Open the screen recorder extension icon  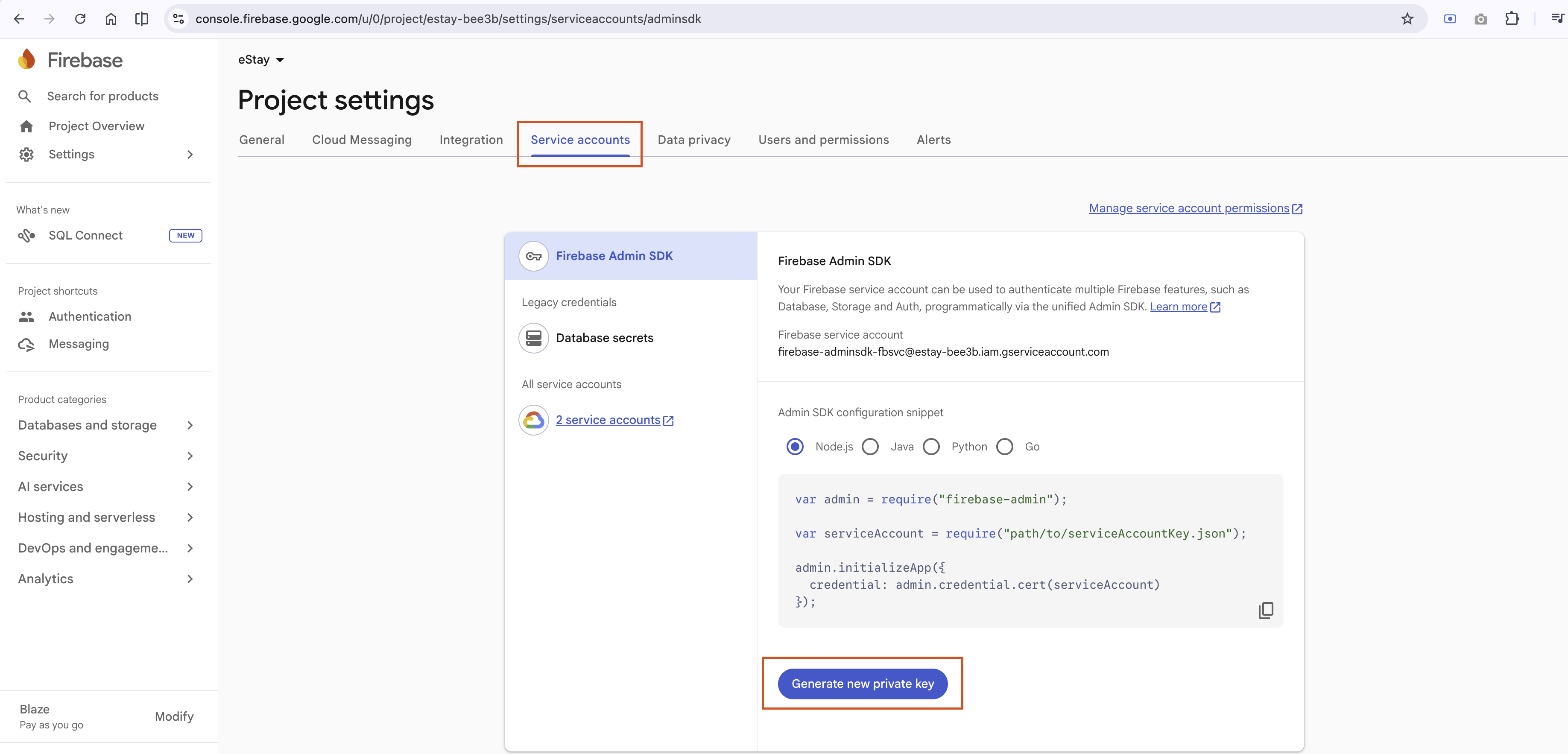pyautogui.click(x=1450, y=19)
